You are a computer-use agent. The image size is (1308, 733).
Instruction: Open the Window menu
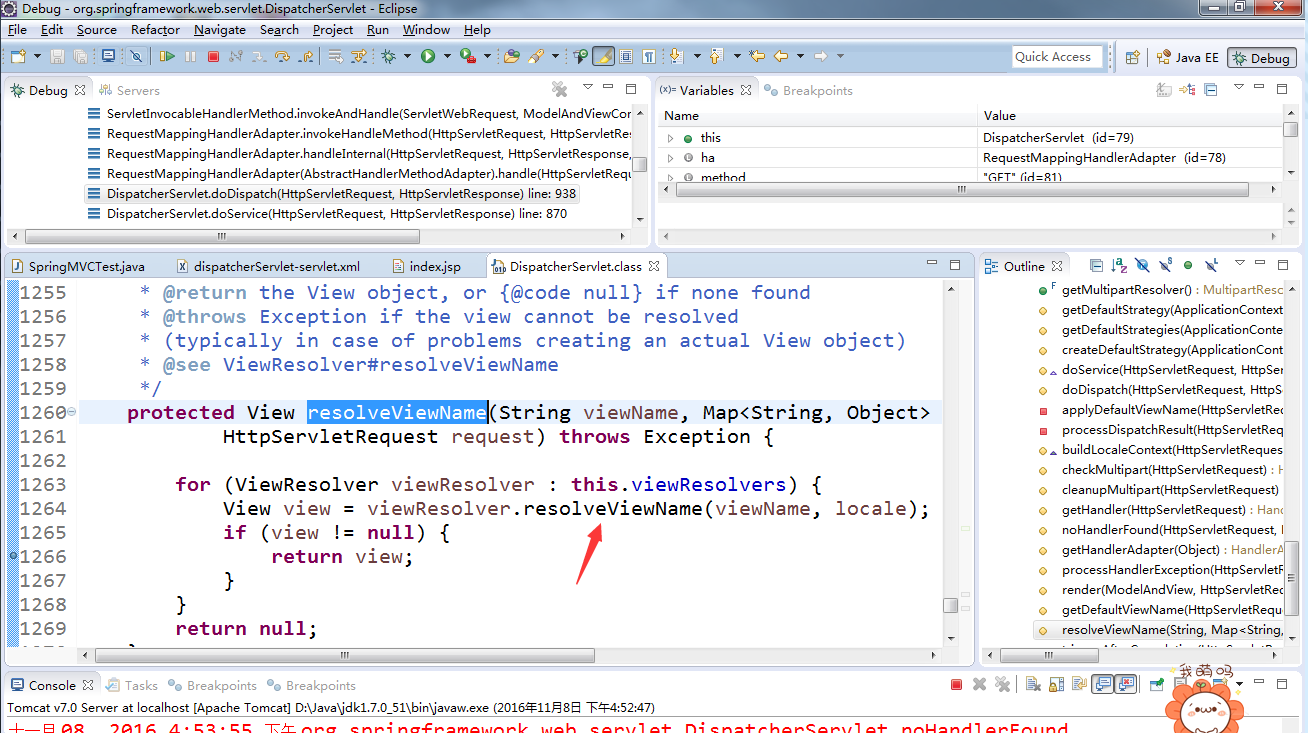click(426, 29)
